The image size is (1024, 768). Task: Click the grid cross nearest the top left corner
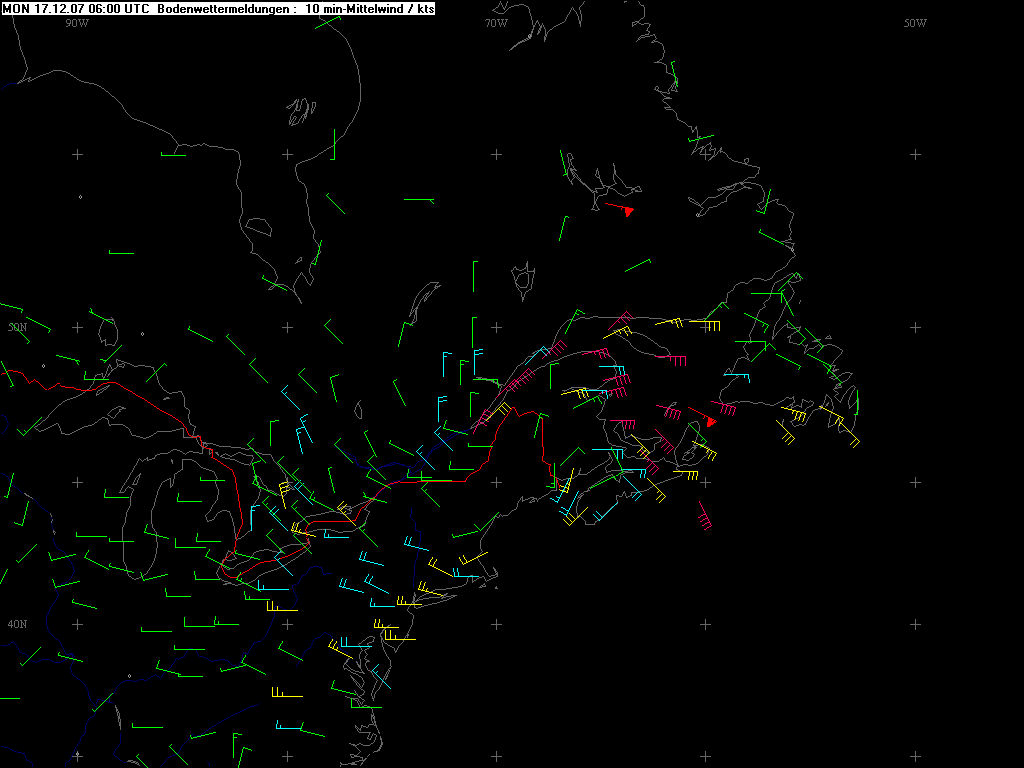pos(78,154)
